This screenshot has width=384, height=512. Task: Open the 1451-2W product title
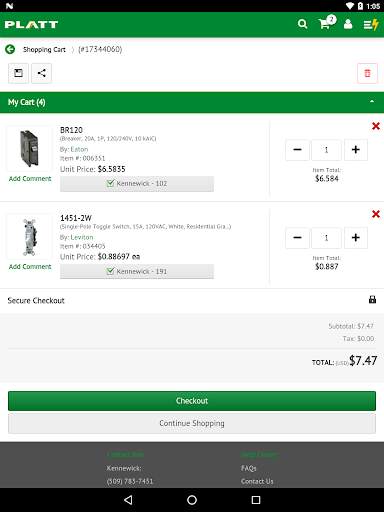(x=76, y=218)
